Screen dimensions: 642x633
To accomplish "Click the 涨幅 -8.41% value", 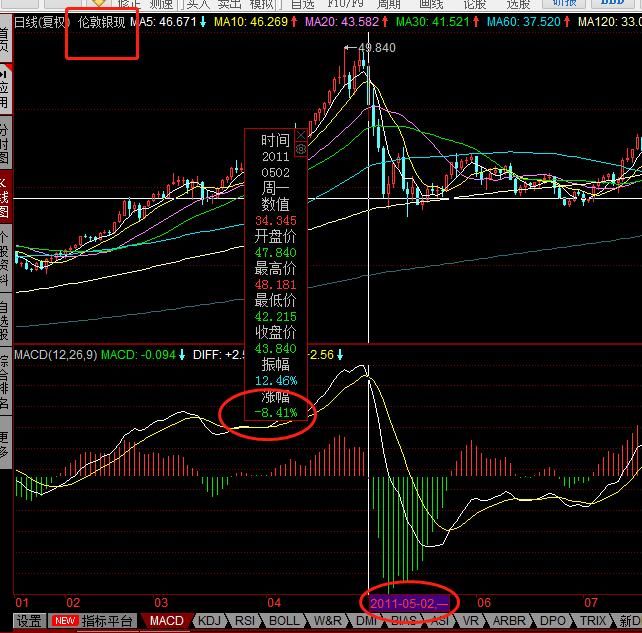I will (x=276, y=413).
